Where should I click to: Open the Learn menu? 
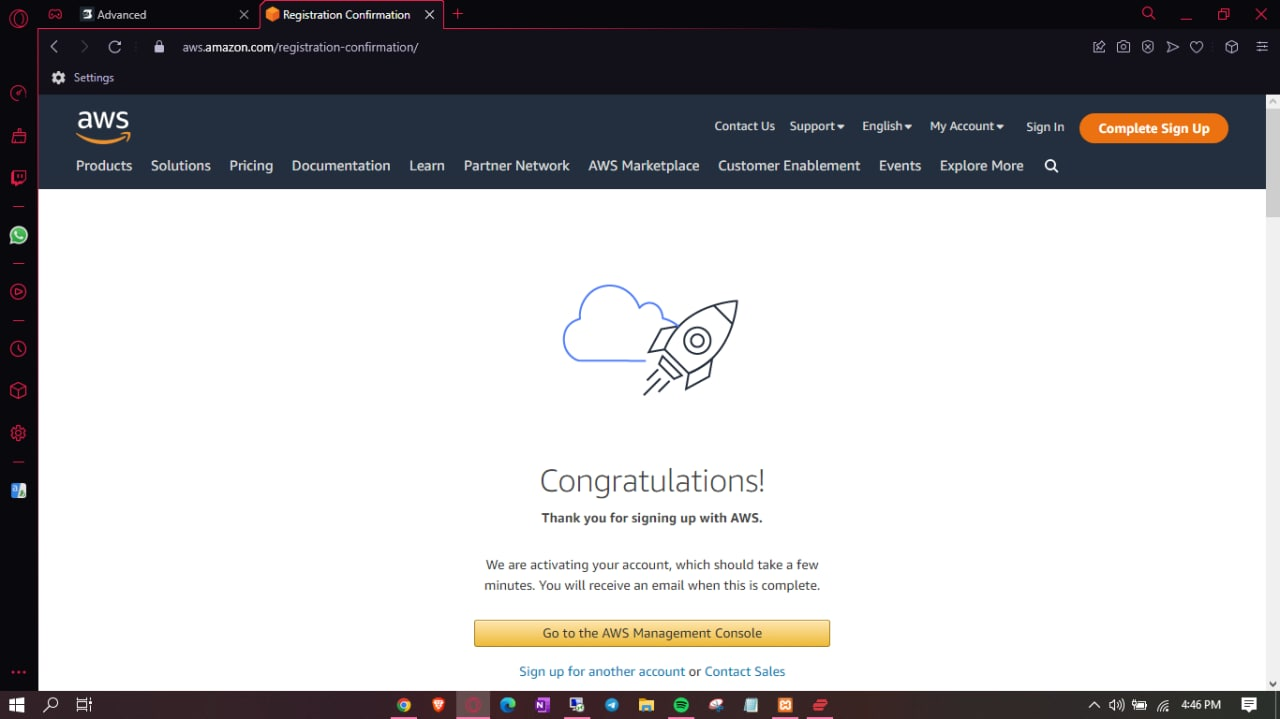coord(427,166)
